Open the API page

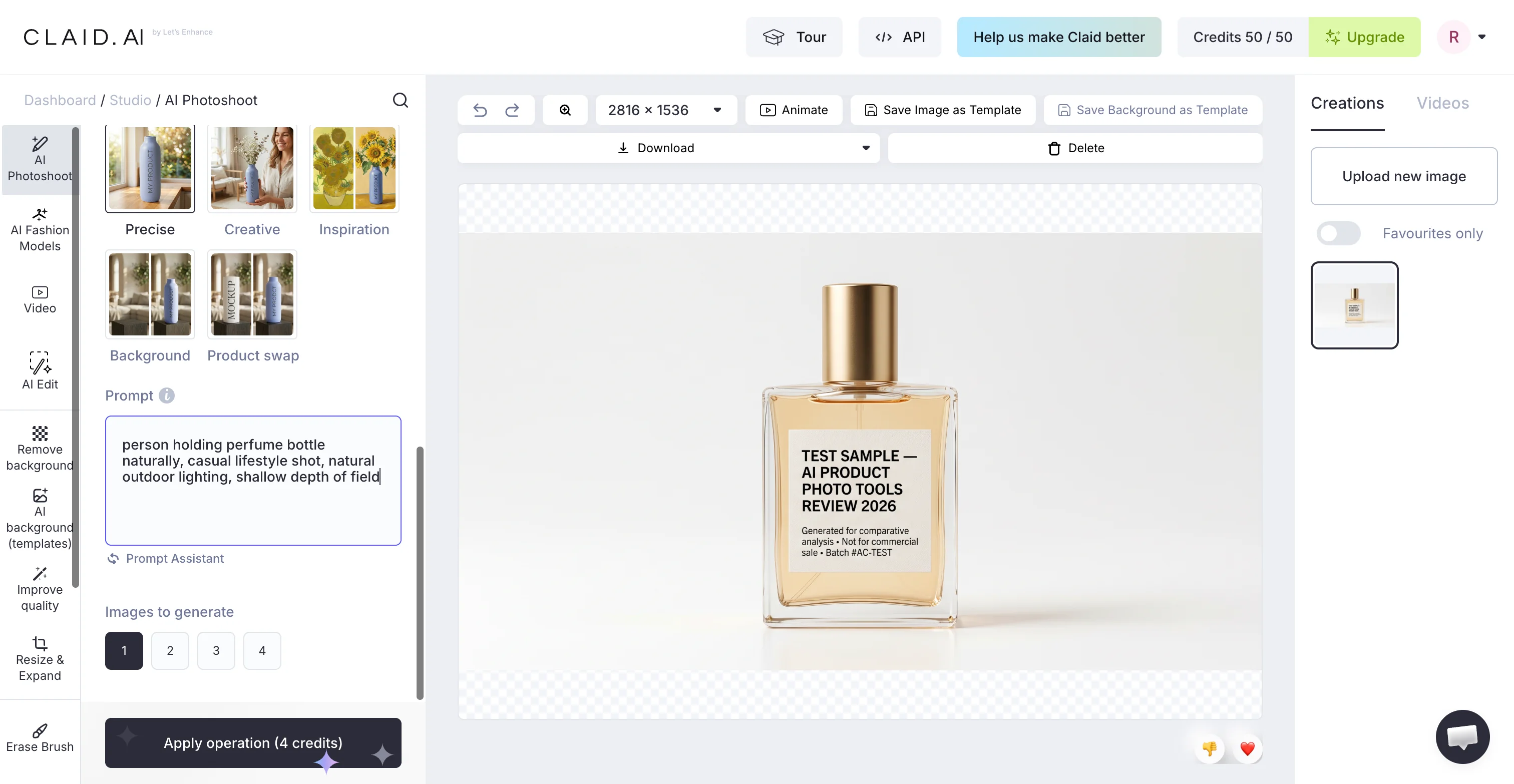899,37
